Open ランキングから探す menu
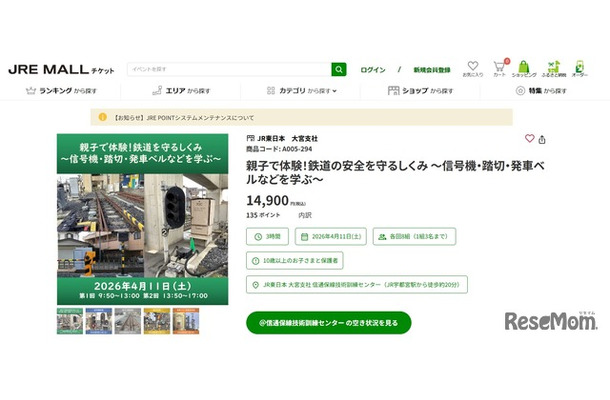 [61, 91]
